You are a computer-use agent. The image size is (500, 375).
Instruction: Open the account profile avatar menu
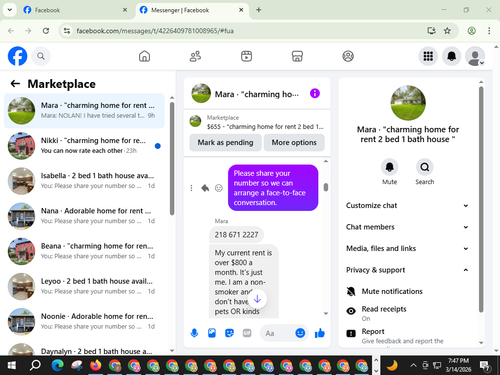click(475, 56)
